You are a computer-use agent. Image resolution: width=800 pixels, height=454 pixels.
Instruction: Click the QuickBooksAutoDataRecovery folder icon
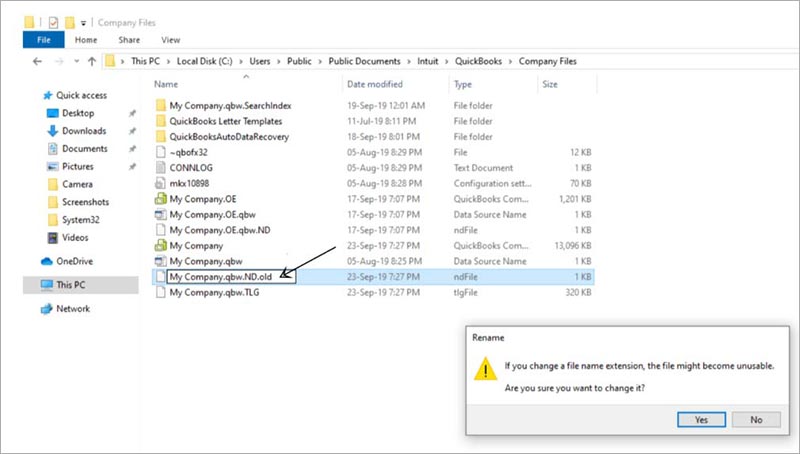coord(161,137)
